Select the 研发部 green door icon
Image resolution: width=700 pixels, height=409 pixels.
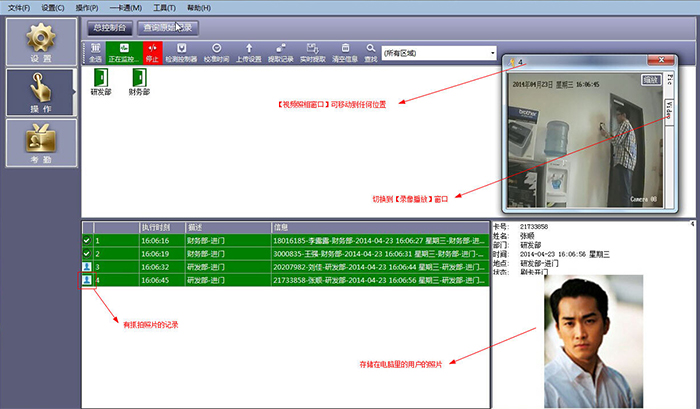pyautogui.click(x=101, y=82)
